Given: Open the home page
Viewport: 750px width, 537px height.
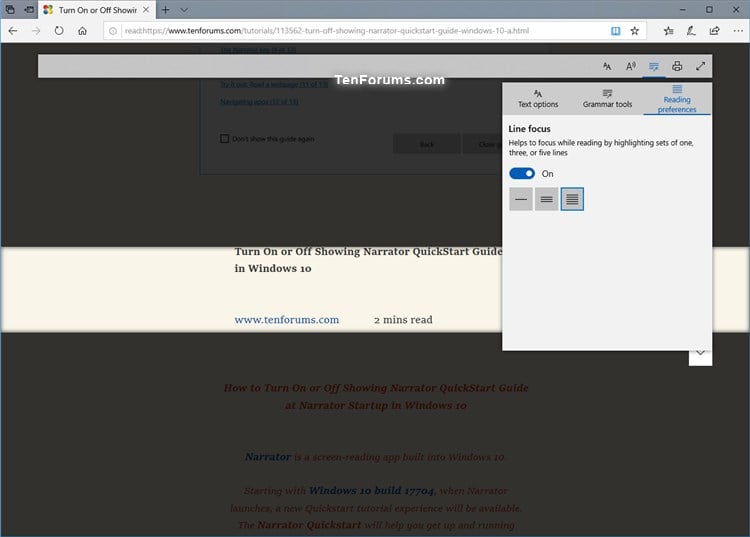Looking at the screenshot, I should coord(82,31).
